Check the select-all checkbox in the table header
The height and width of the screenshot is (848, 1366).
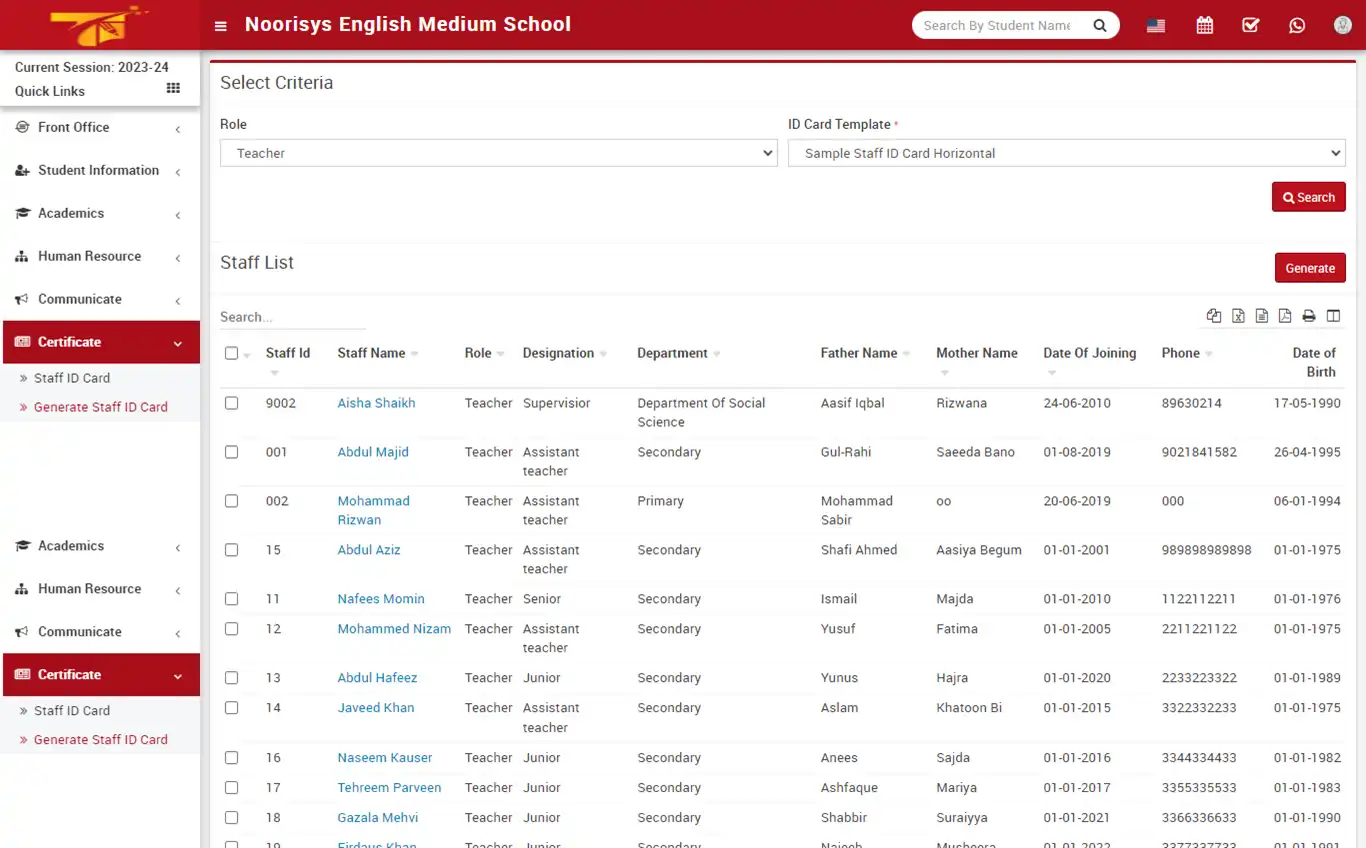click(231, 353)
